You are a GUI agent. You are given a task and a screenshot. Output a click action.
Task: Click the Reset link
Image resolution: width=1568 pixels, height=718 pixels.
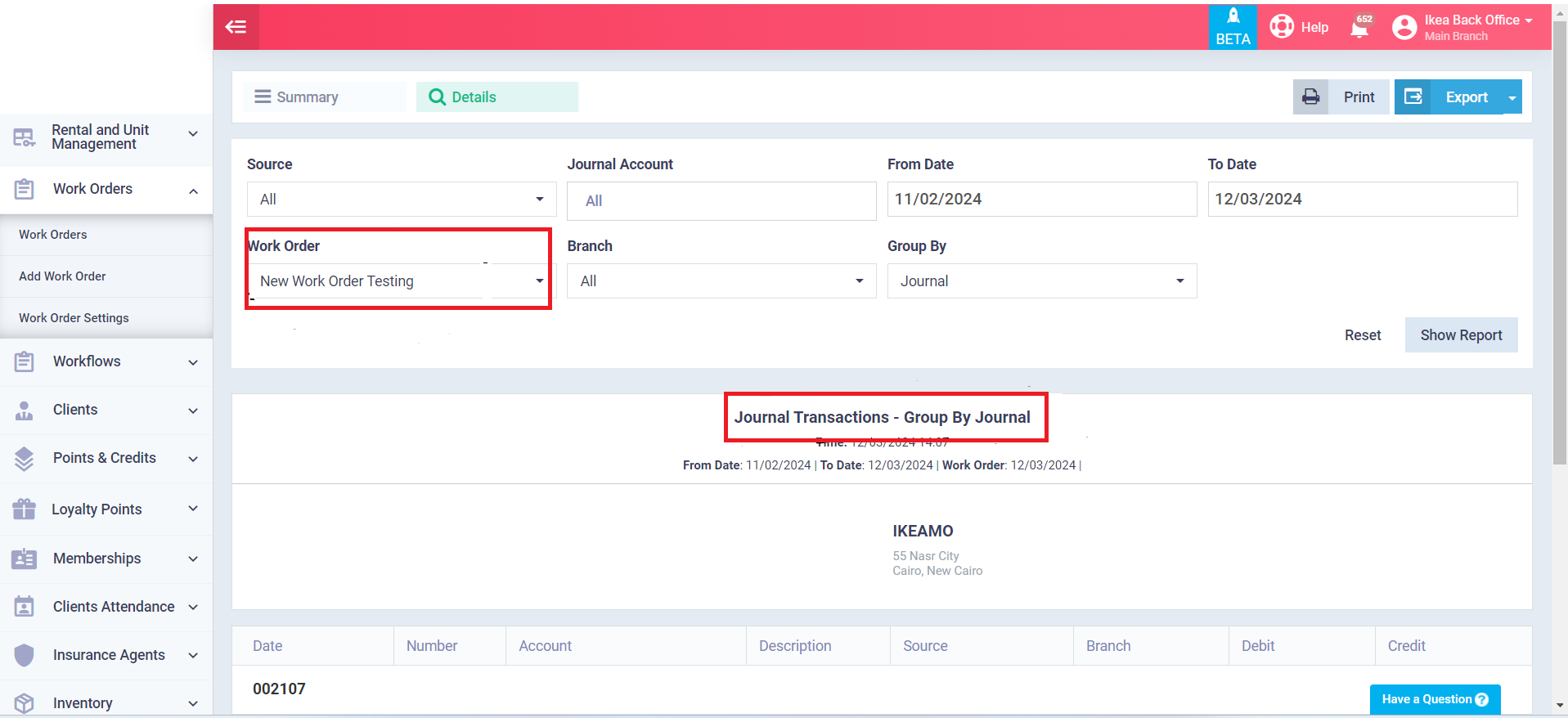(x=1362, y=335)
